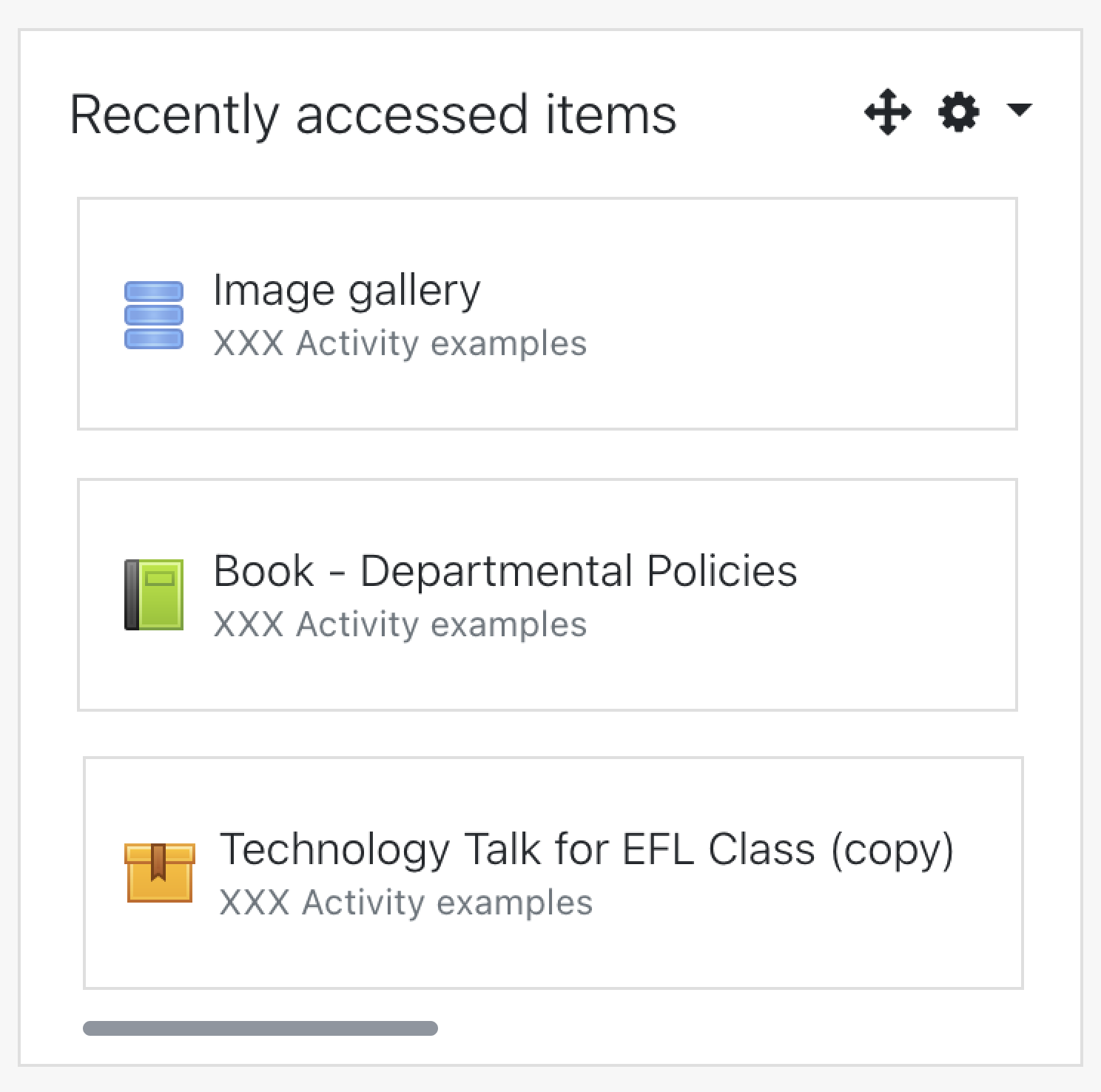Open the block settings gear icon
The height and width of the screenshot is (1092, 1101).
pos(959,112)
